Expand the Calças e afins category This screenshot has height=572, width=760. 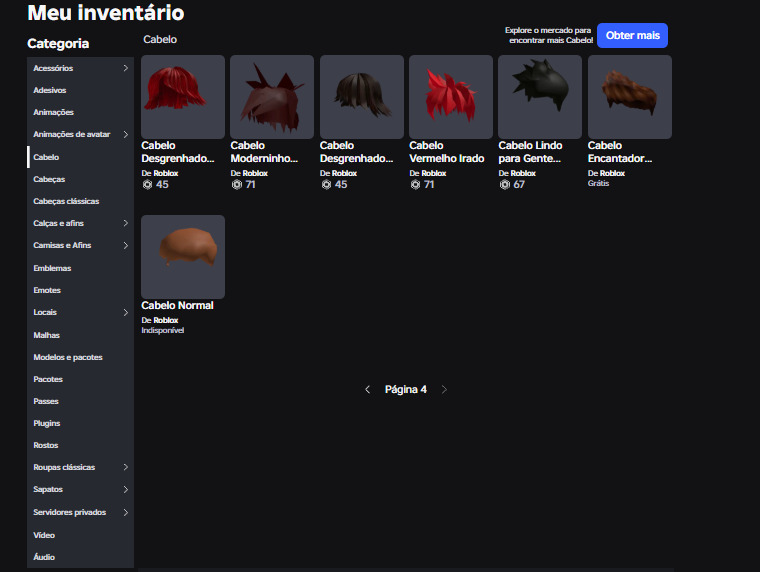point(125,223)
